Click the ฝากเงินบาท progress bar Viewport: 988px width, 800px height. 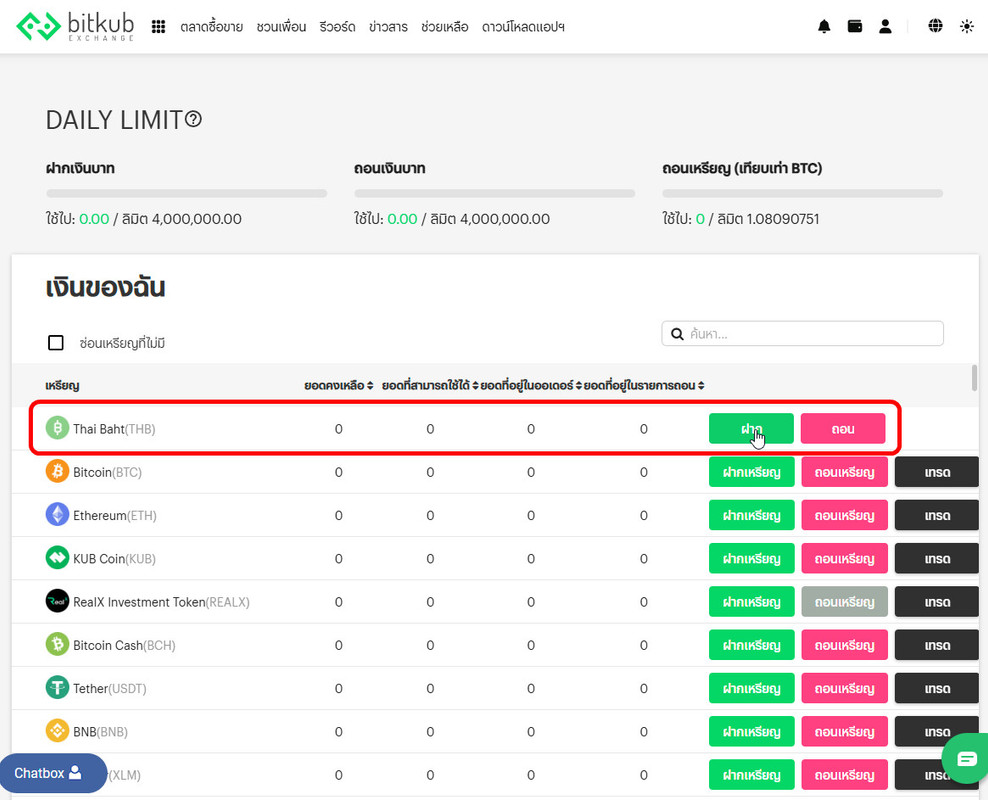(187, 193)
